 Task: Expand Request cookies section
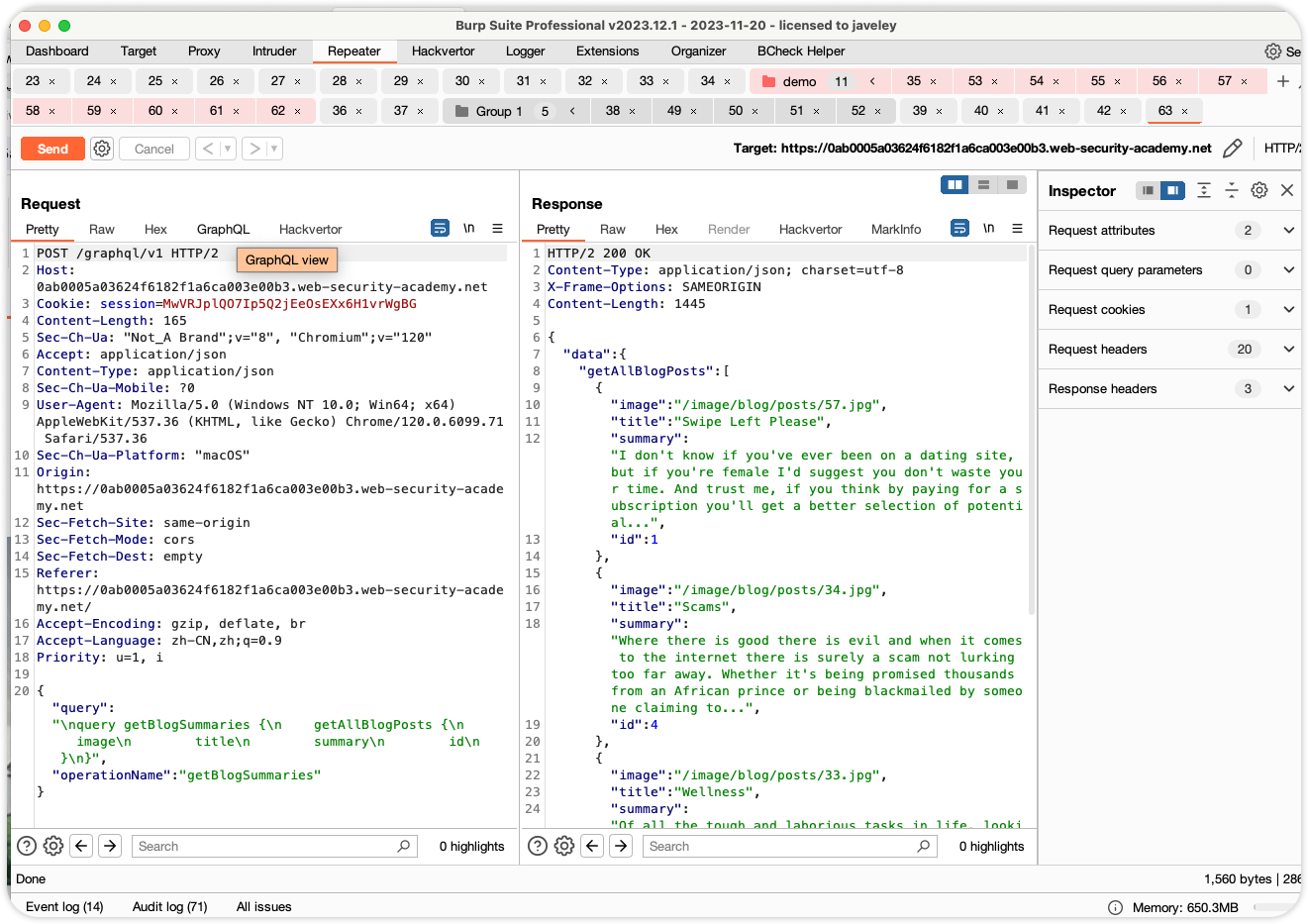(1288, 309)
